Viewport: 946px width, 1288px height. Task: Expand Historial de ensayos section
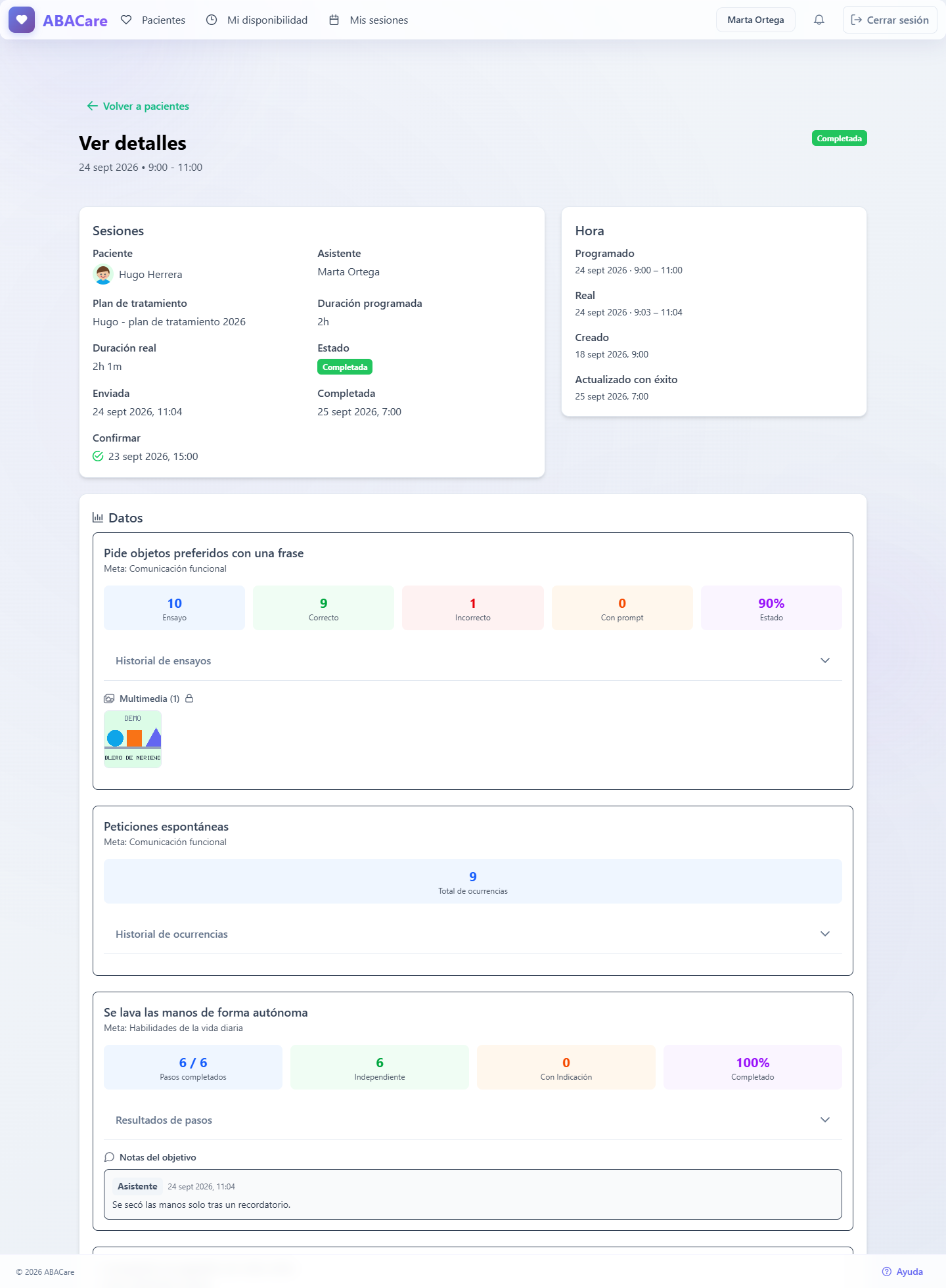473,660
